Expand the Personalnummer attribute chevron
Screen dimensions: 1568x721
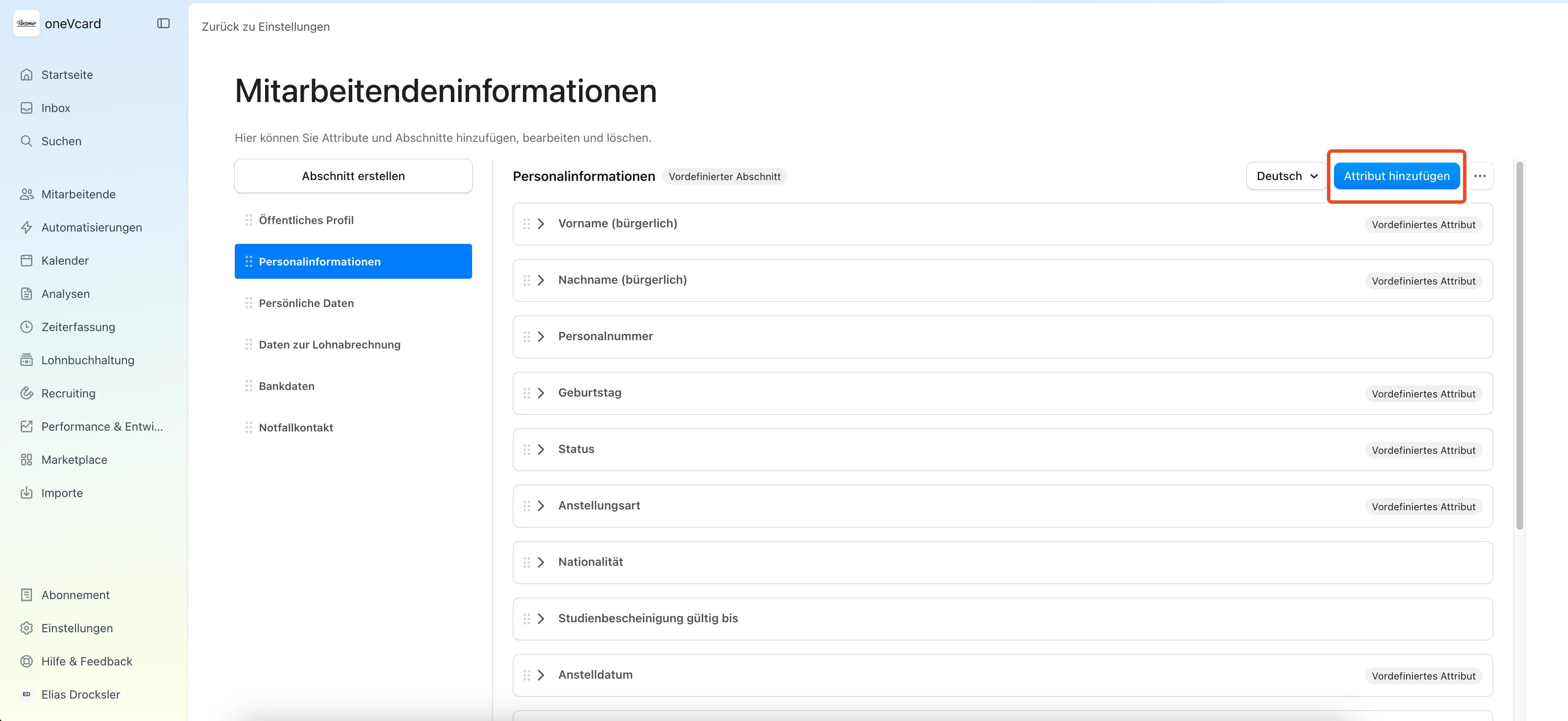point(541,337)
